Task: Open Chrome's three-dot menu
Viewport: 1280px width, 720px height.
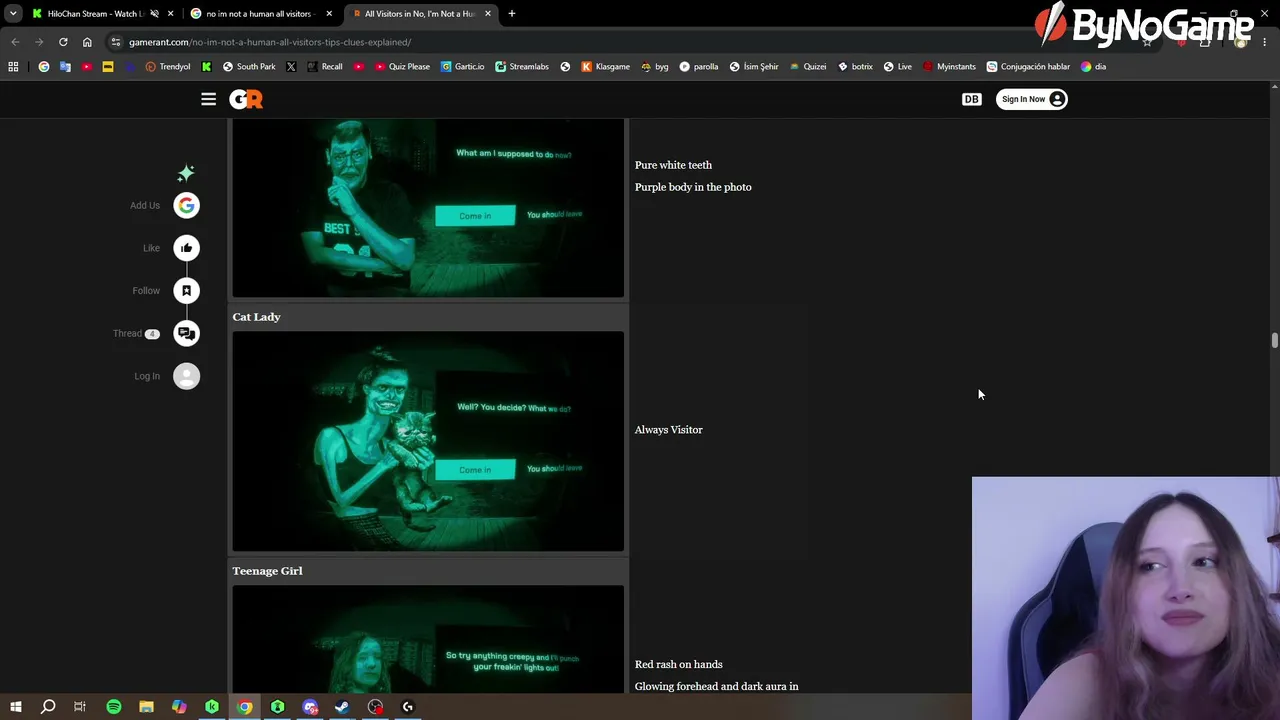Action: click(1265, 42)
